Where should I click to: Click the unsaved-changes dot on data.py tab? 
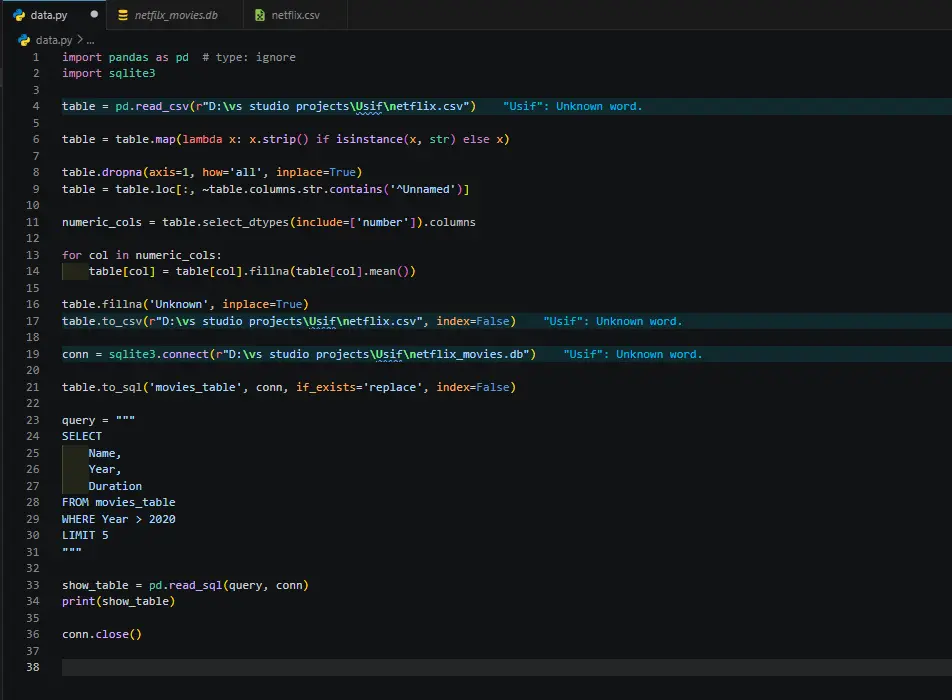pos(95,15)
